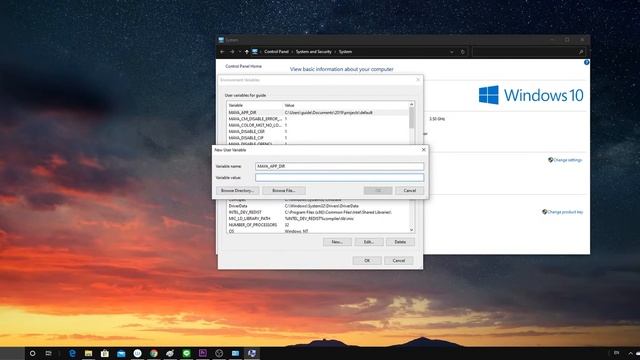Click Browse Directory button

(238, 191)
